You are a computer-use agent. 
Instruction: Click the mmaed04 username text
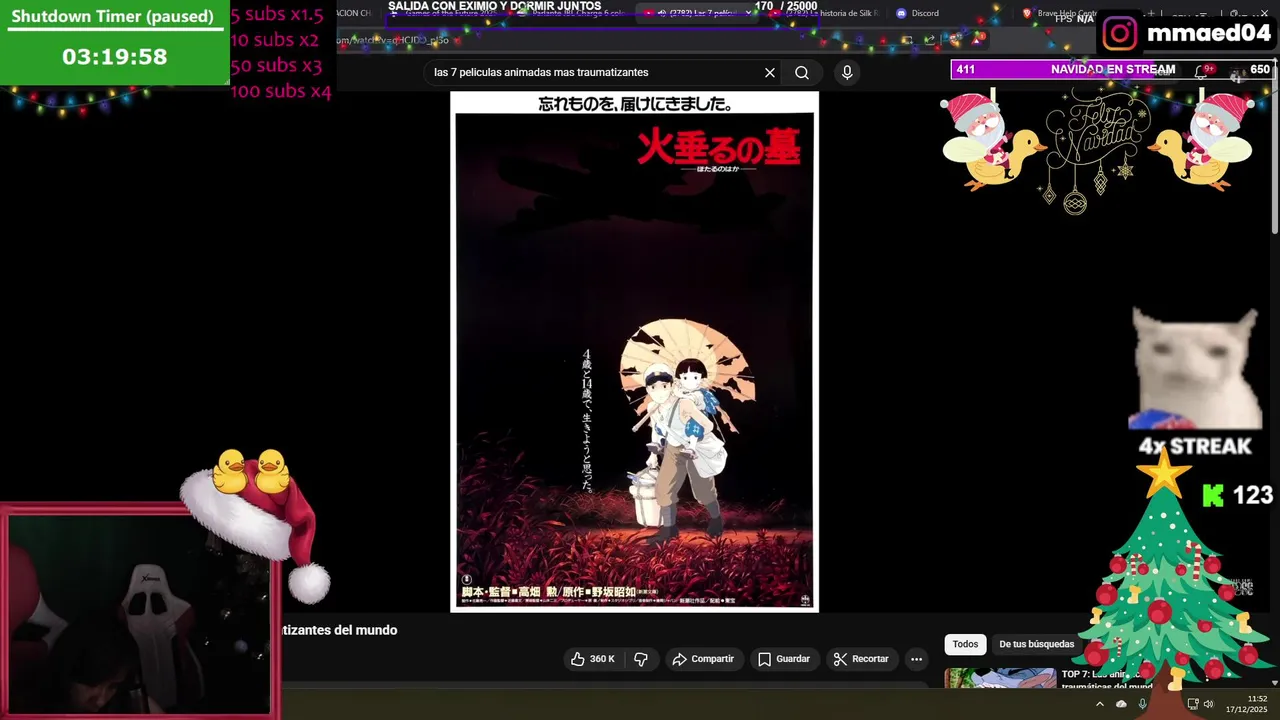click(1208, 33)
